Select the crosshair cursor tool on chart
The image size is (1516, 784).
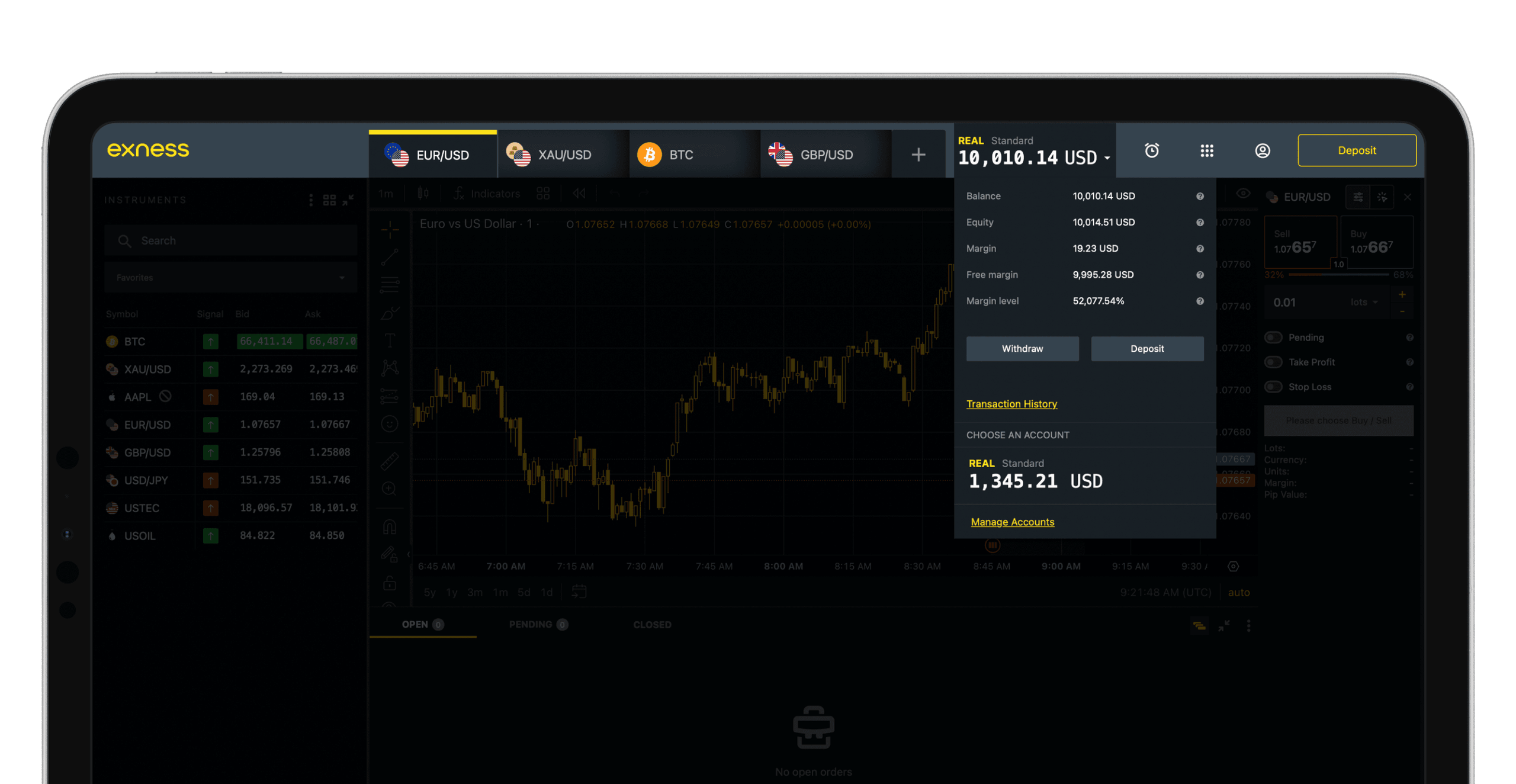[390, 229]
